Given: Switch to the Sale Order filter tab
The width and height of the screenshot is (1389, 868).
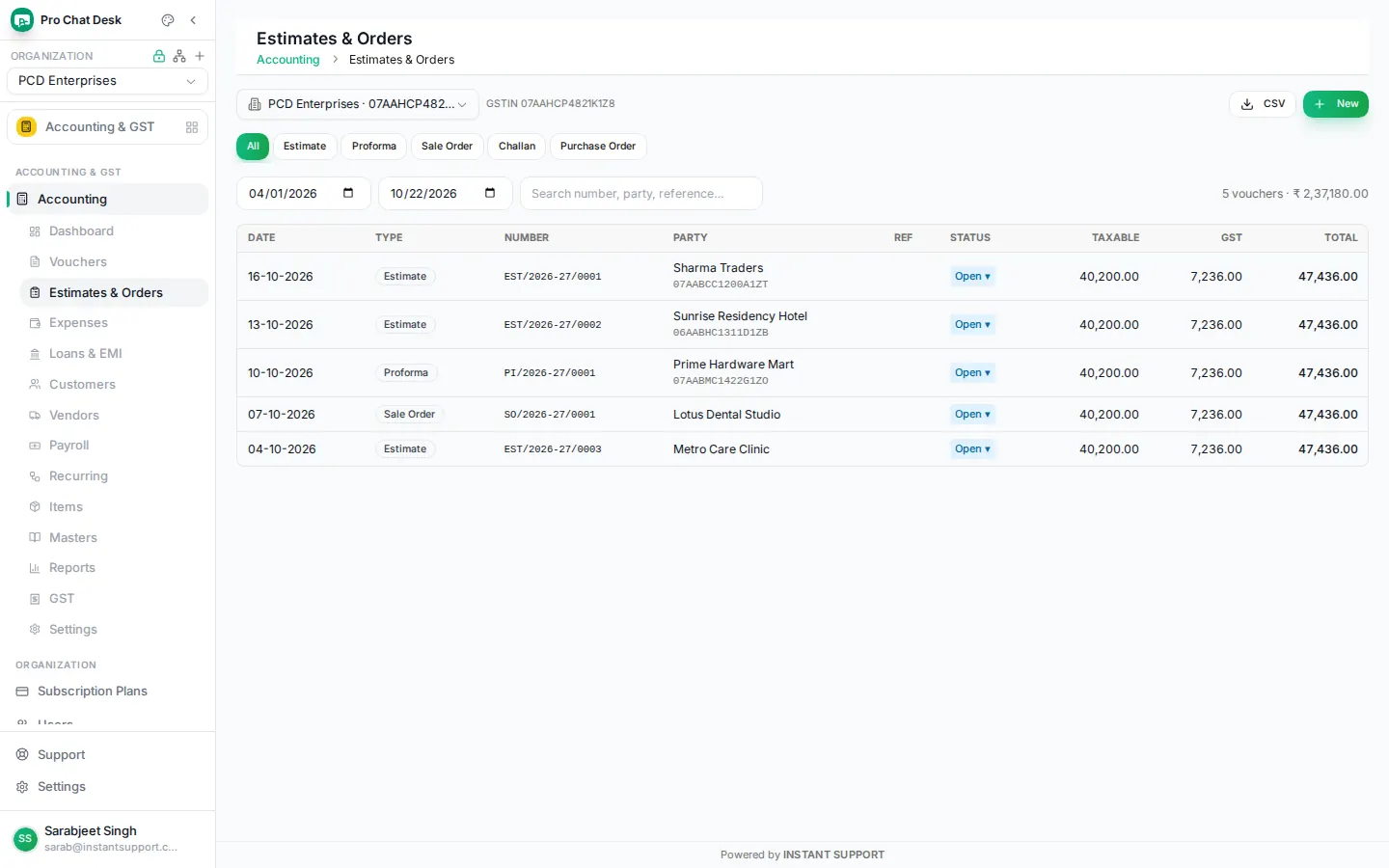Looking at the screenshot, I should click(x=447, y=147).
